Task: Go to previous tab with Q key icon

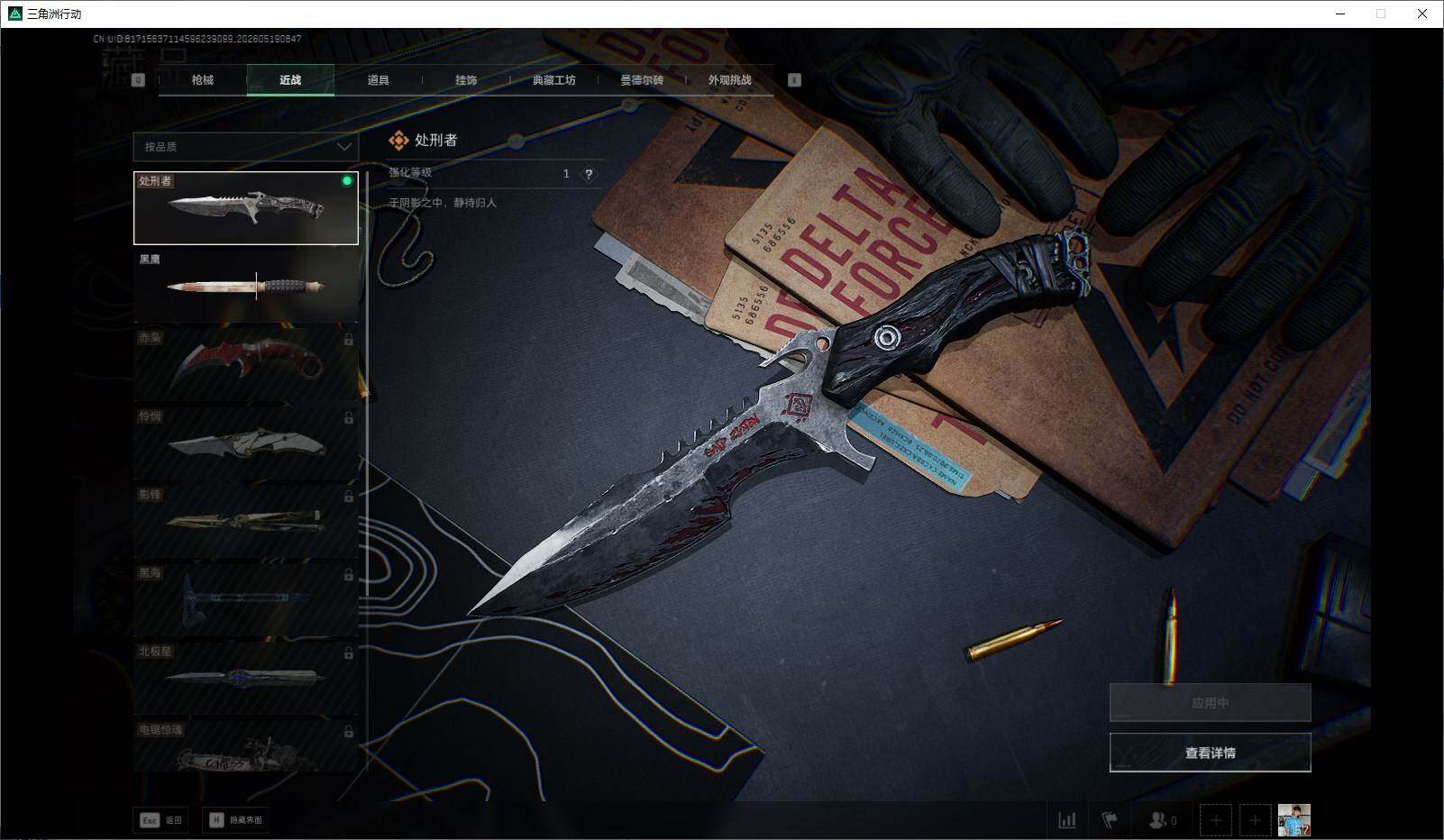Action: [138, 80]
